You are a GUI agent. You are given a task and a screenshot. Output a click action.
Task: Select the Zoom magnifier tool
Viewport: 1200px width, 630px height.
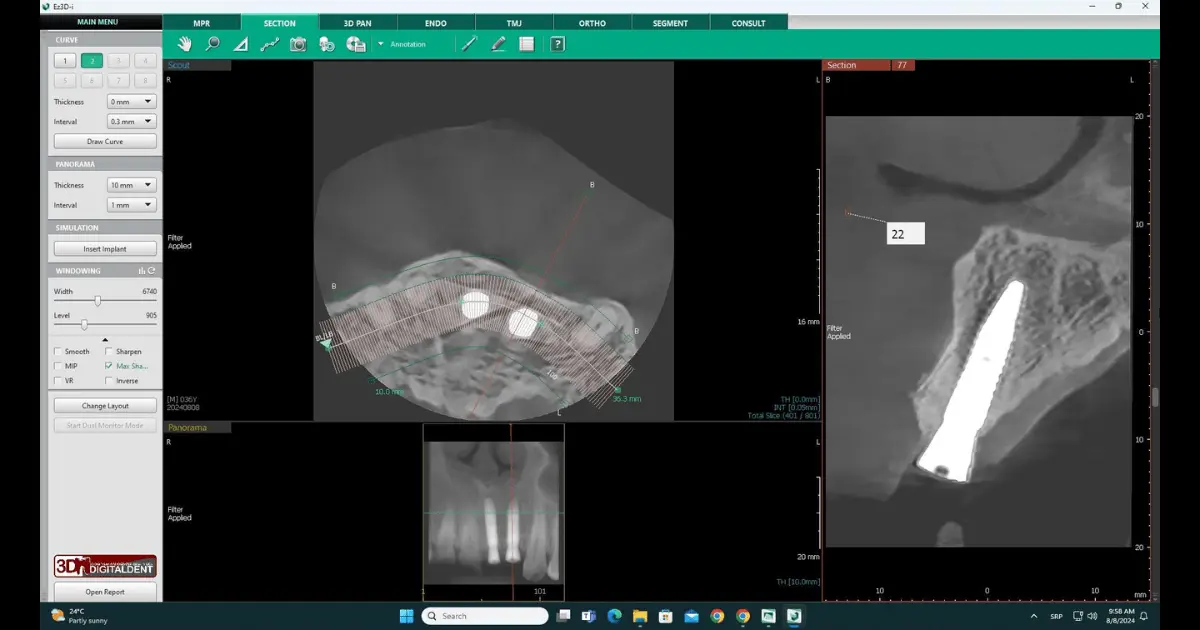(212, 44)
